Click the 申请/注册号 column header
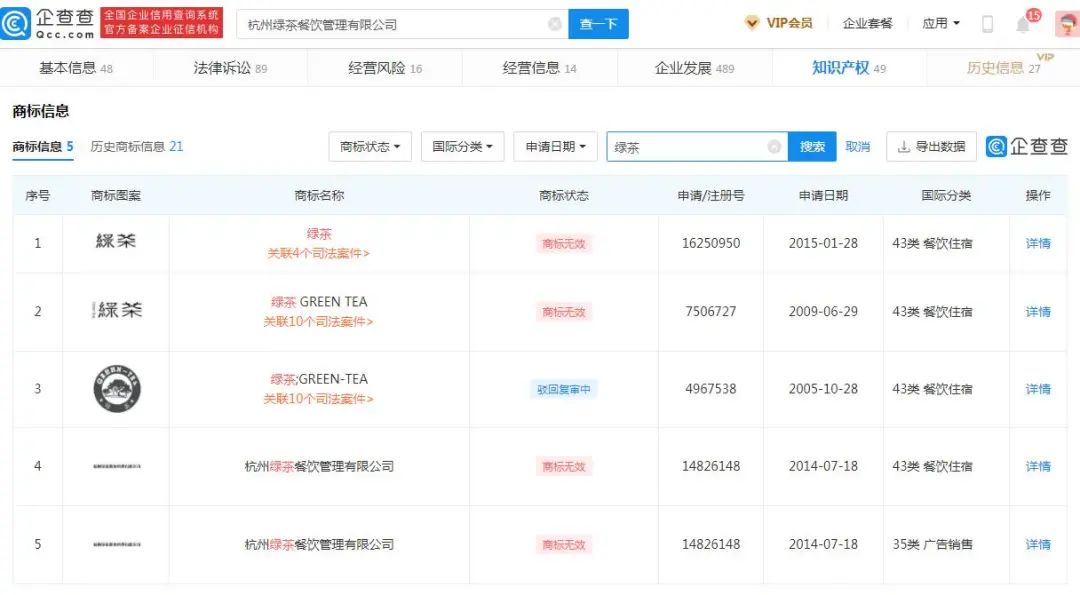This screenshot has height=595, width=1080. (x=711, y=196)
